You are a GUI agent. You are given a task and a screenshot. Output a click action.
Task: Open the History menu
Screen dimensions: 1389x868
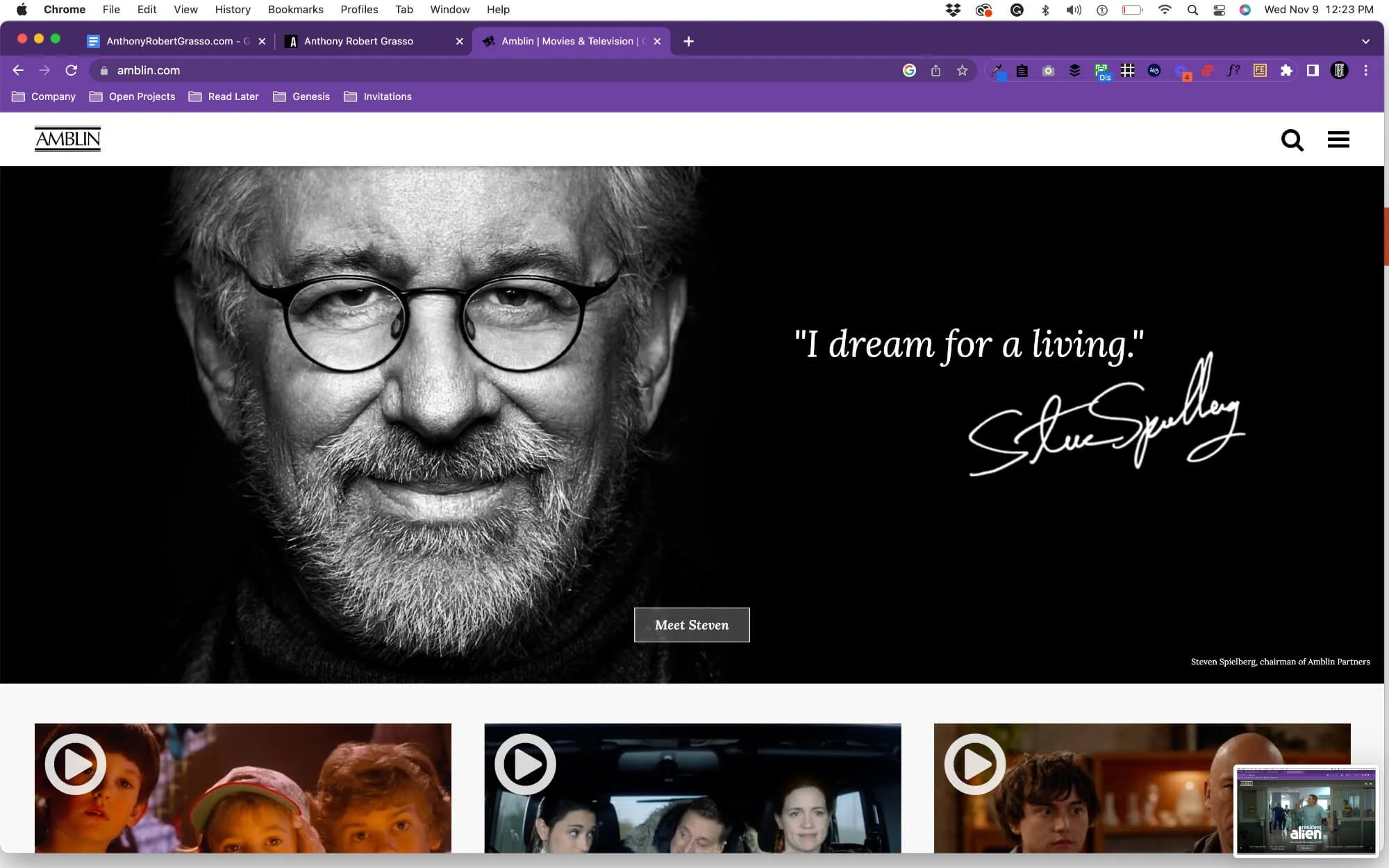click(x=232, y=9)
